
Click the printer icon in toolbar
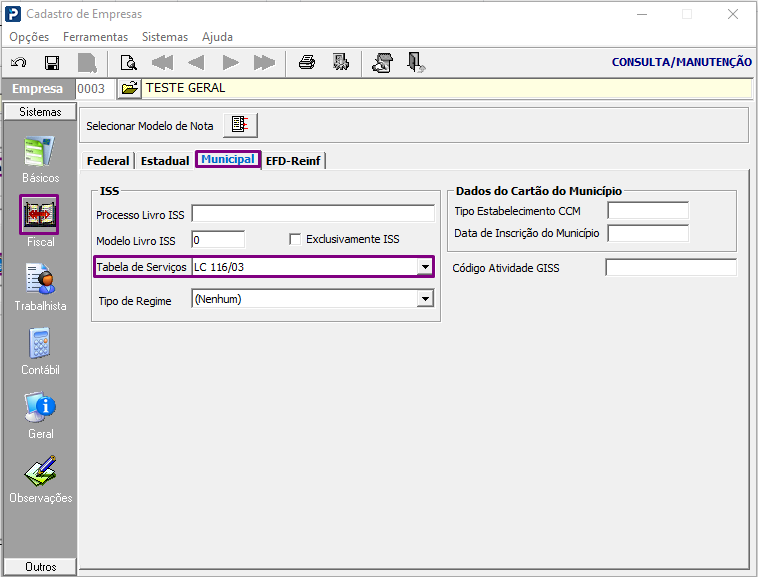click(x=307, y=62)
